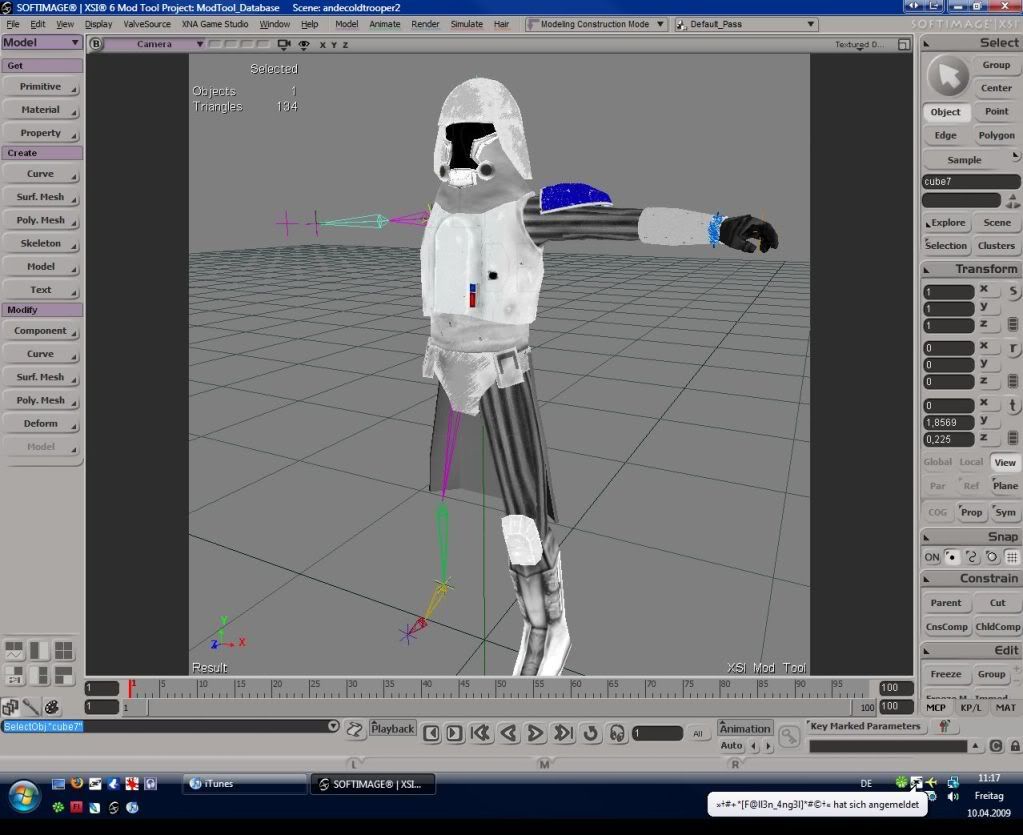Toggle snap ON button
This screenshot has width=1023, height=835.
pyautogui.click(x=932, y=557)
